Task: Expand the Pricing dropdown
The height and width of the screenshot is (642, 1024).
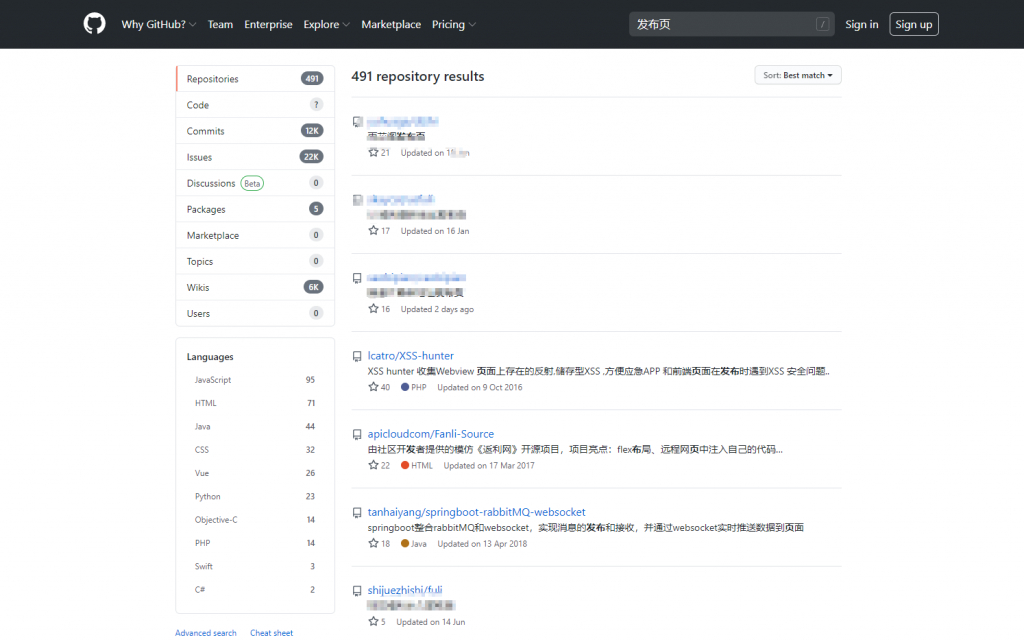Action: [454, 24]
